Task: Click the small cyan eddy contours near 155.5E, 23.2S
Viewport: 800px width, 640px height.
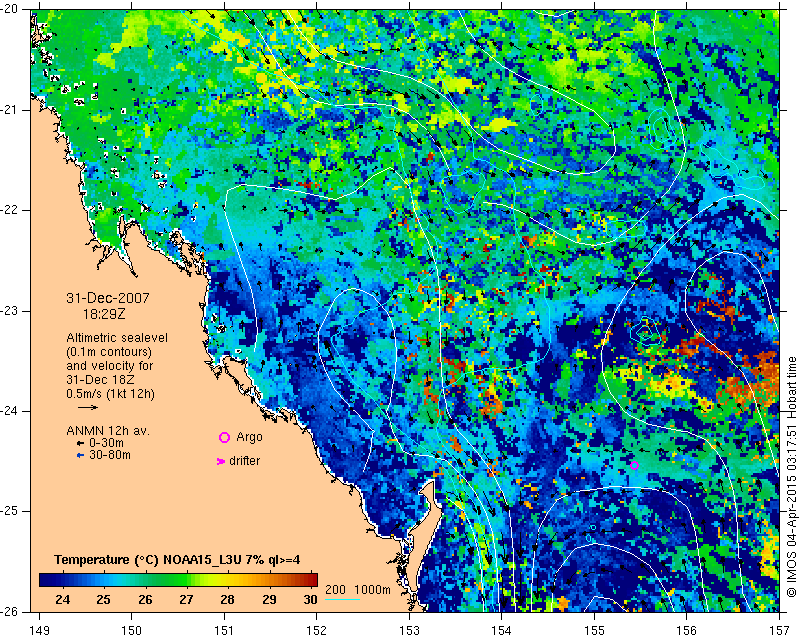Action: (645, 333)
